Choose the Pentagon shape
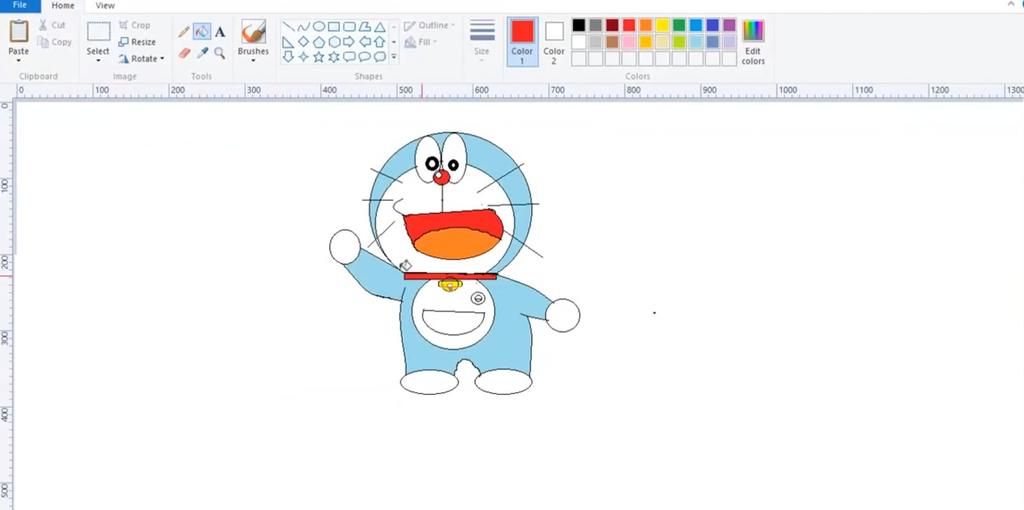This screenshot has width=1024, height=510. 319,42
